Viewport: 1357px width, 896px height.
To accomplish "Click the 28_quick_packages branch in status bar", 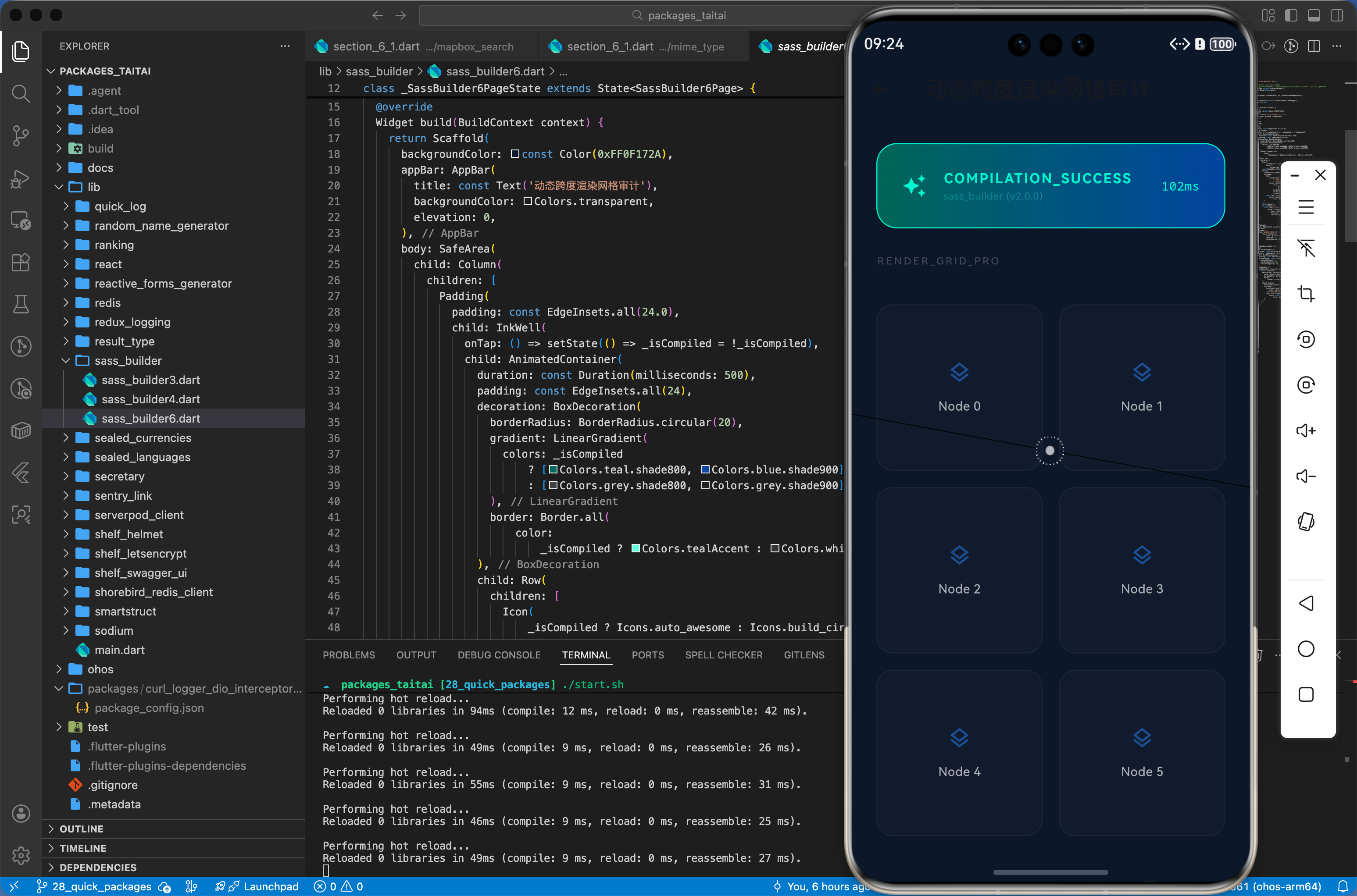I will pos(101,886).
